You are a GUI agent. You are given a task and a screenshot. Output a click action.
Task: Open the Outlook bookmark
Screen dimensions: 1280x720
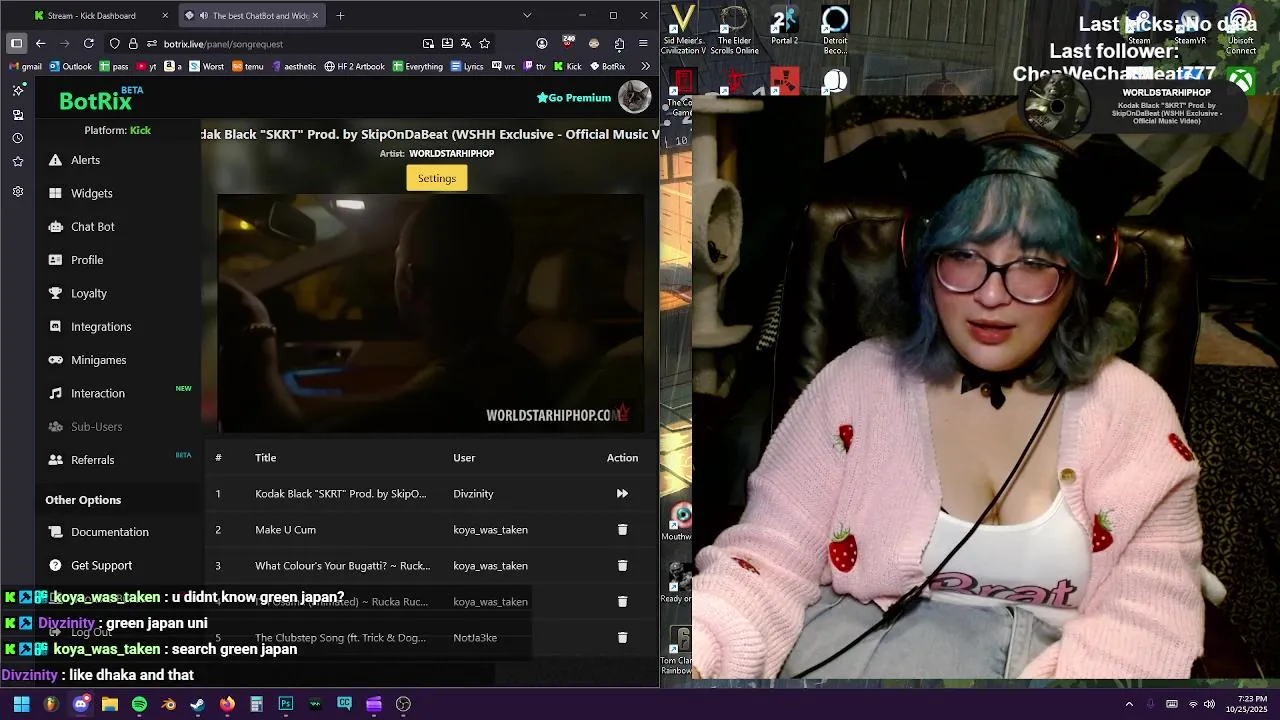coord(70,67)
